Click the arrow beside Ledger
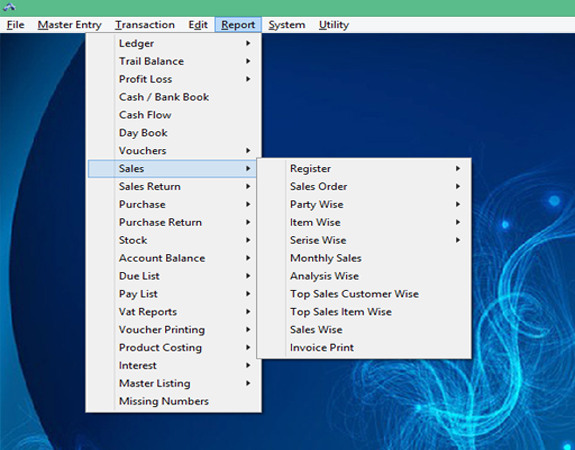 coord(248,43)
